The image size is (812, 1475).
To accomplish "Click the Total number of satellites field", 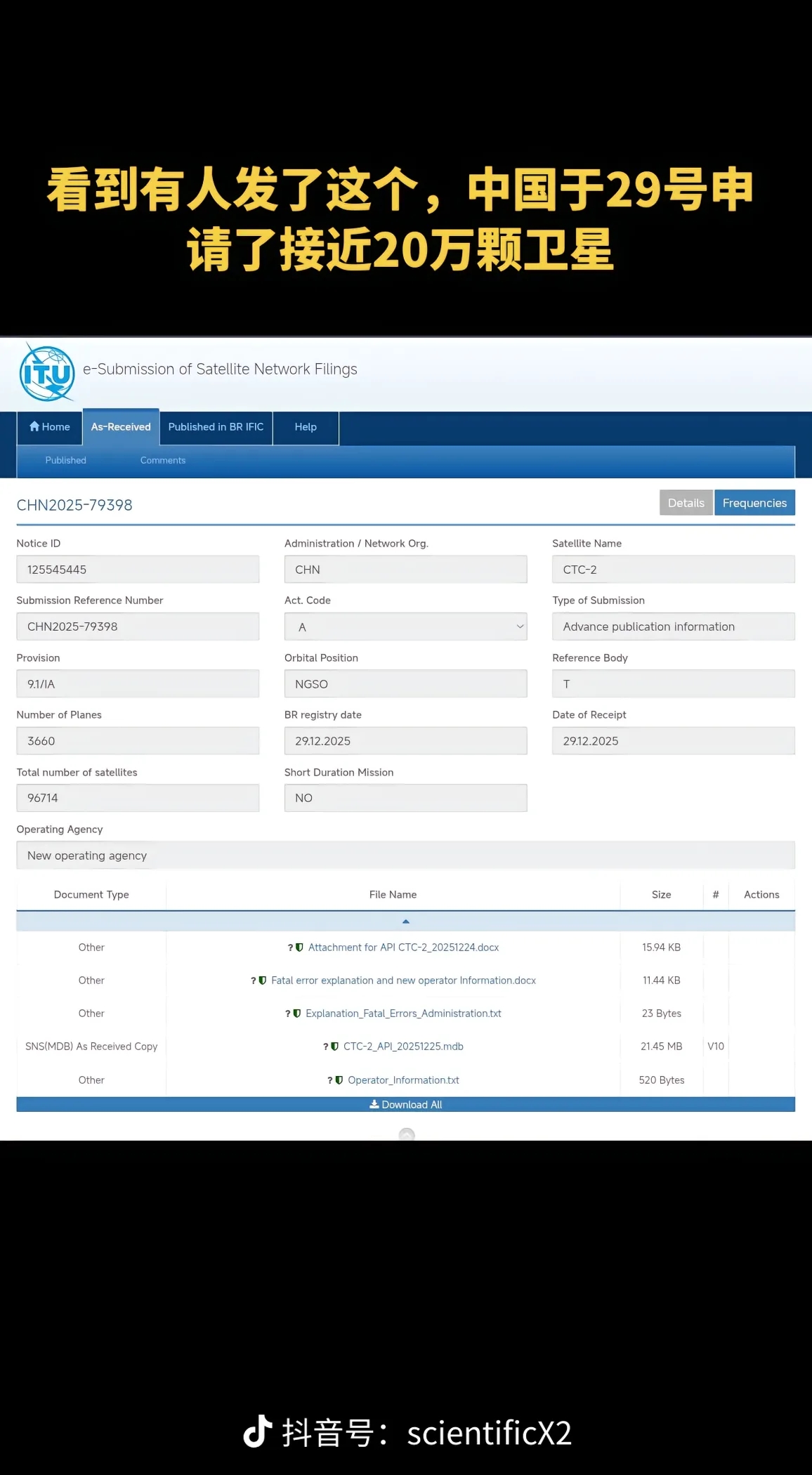I will pyautogui.click(x=138, y=798).
